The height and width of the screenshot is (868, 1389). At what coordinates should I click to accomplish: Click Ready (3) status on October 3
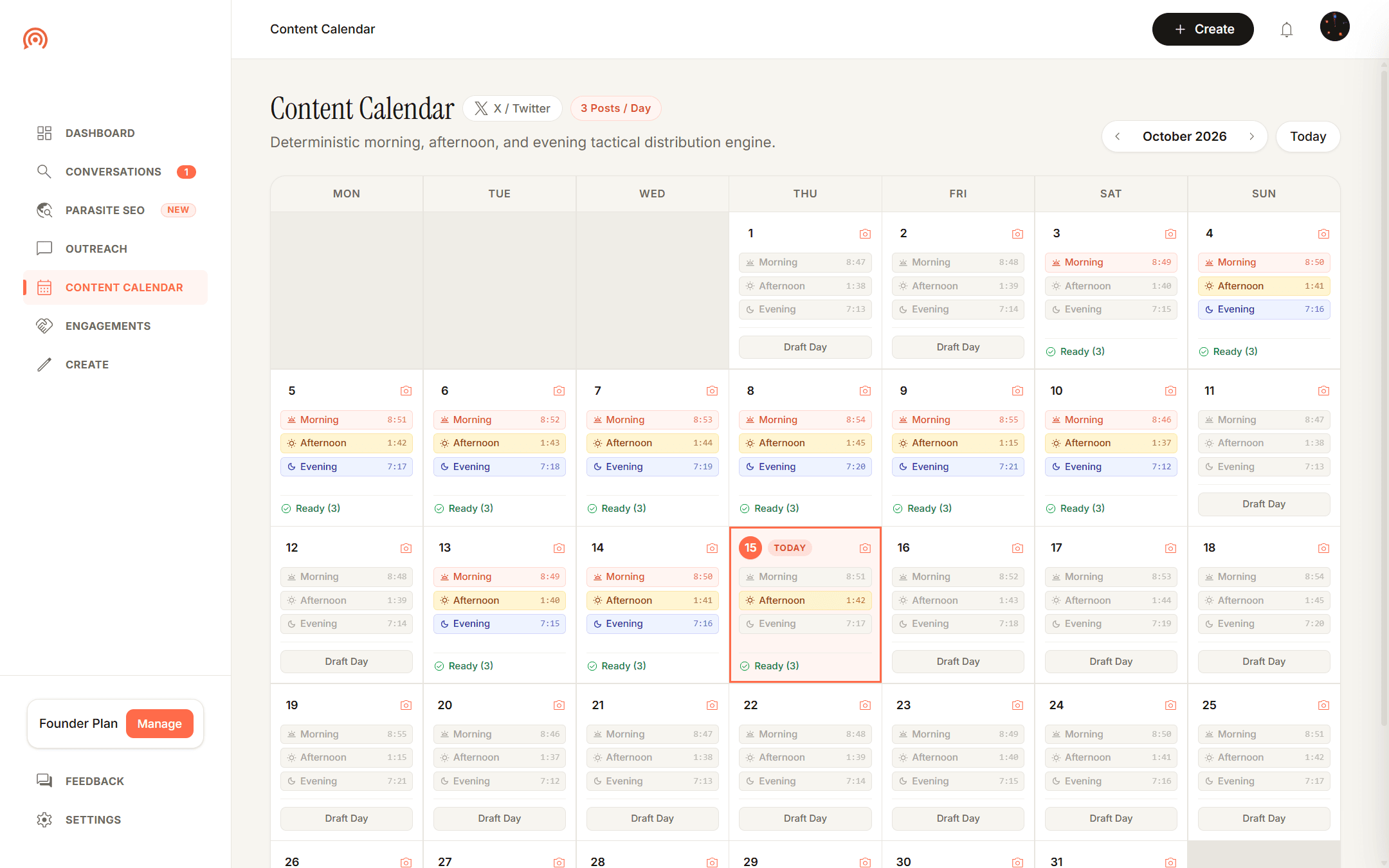1075,352
